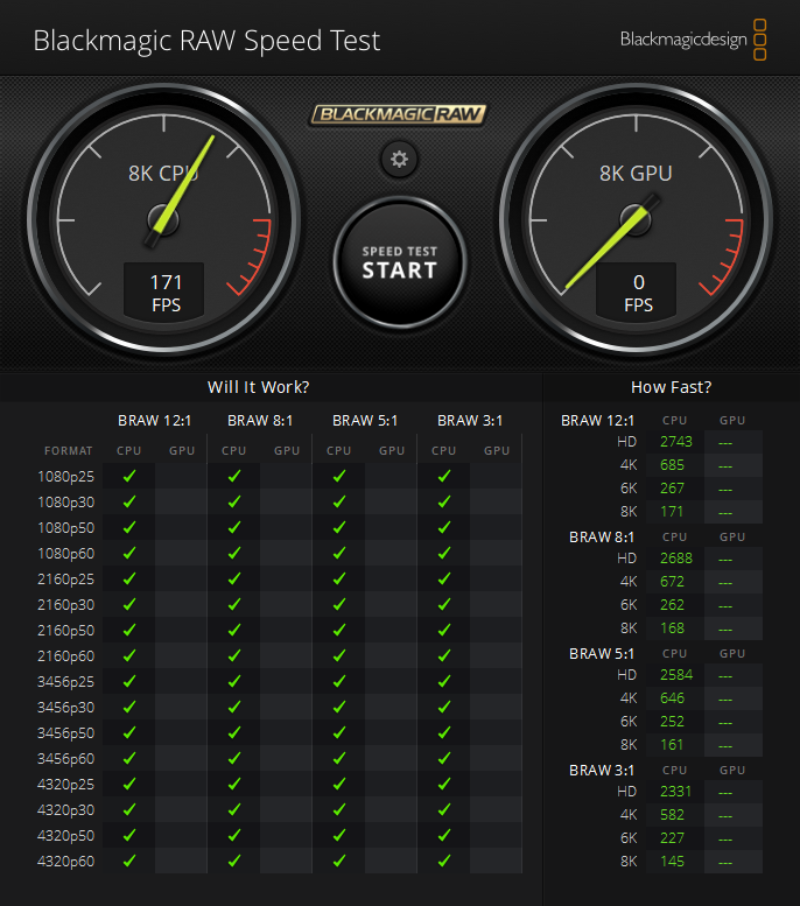Click the 4320p30 format row label

(x=66, y=810)
